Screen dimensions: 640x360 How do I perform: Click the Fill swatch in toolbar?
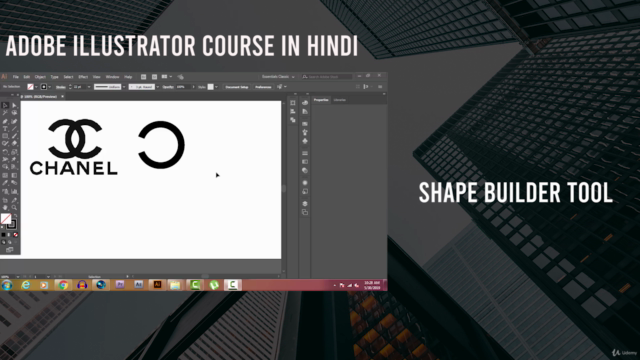pyautogui.click(x=6, y=219)
